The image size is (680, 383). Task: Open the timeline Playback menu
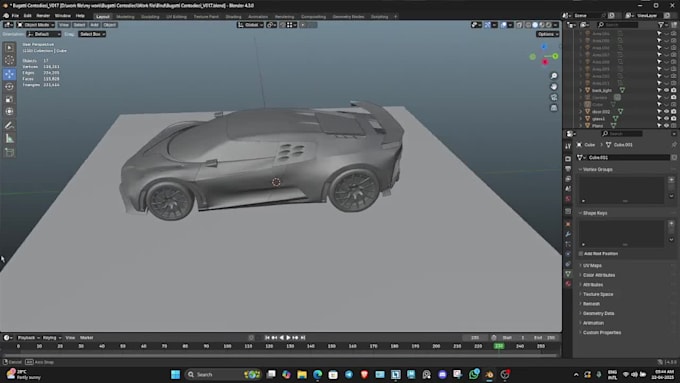(x=28, y=337)
